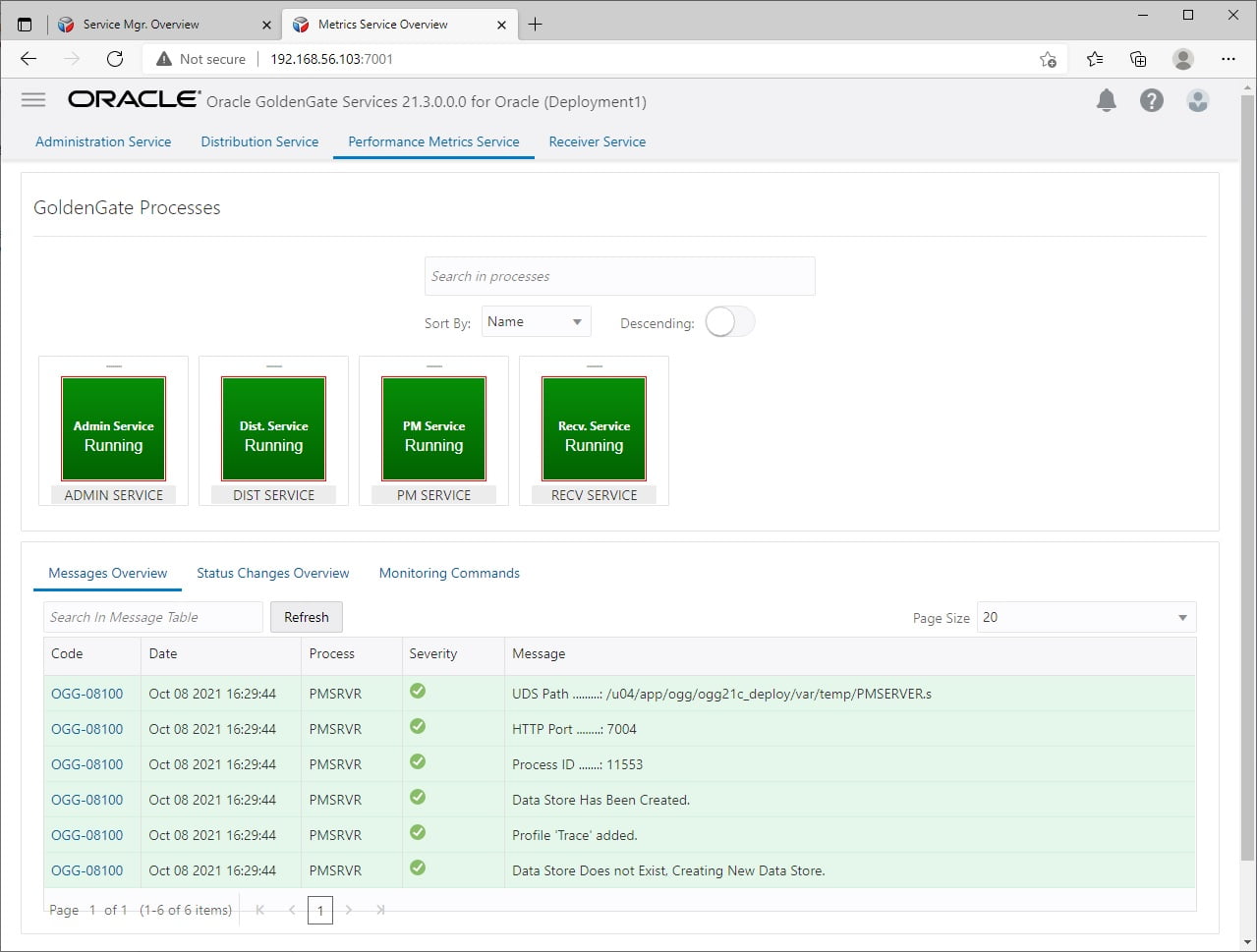The image size is (1257, 952).
Task: Open the notifications bell
Action: (1107, 100)
